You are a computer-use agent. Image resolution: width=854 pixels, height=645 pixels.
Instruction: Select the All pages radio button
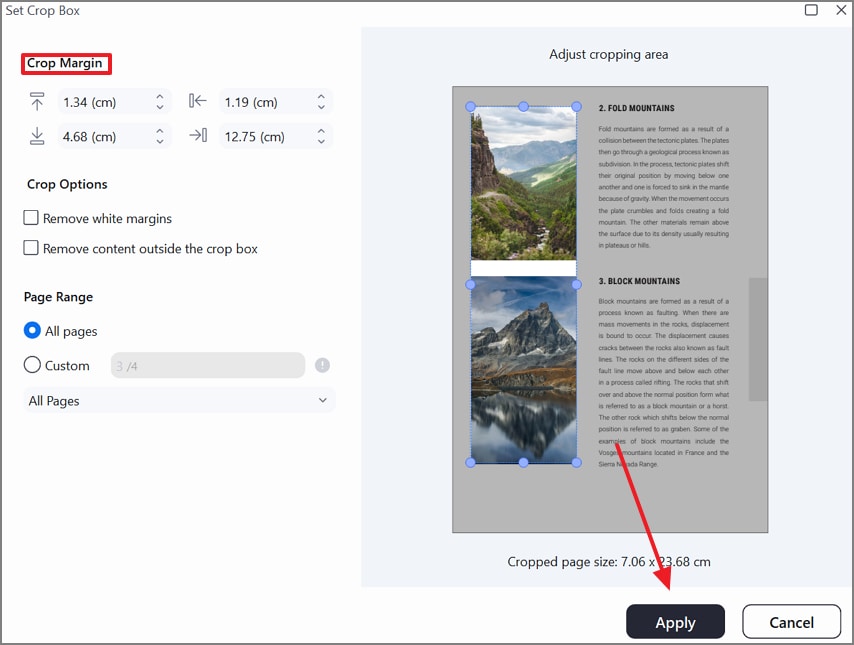coord(31,331)
